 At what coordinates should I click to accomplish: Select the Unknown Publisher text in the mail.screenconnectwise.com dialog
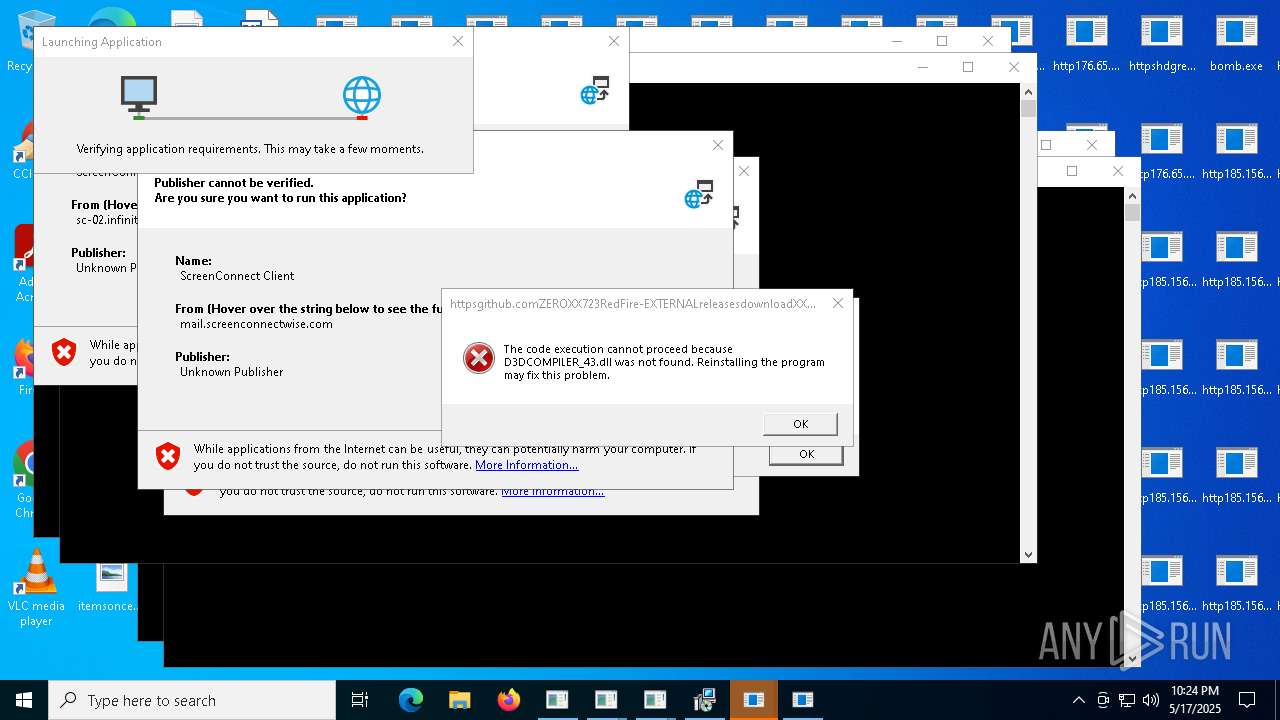(x=231, y=372)
